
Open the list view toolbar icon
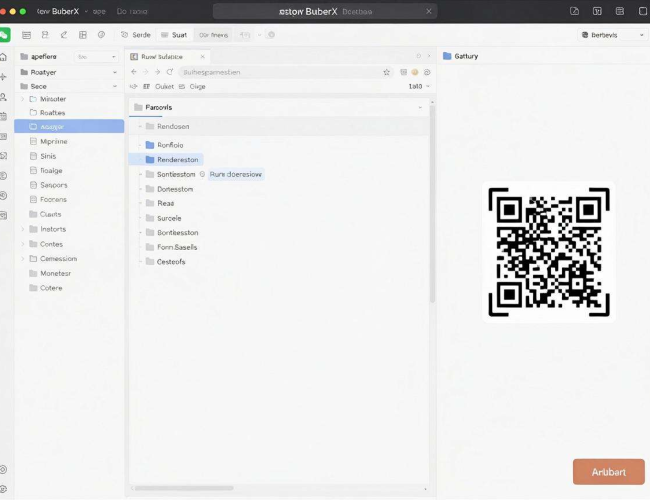(27, 35)
